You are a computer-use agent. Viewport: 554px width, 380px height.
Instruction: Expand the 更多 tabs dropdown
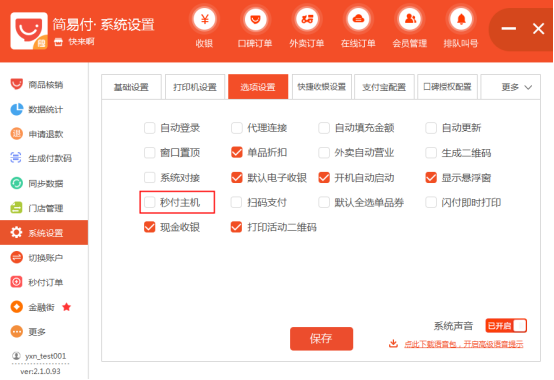click(511, 87)
